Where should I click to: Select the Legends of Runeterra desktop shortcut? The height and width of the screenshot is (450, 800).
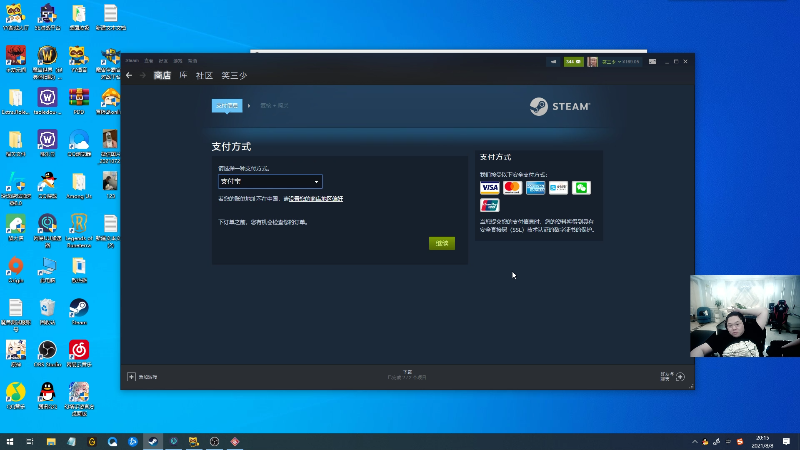click(79, 231)
